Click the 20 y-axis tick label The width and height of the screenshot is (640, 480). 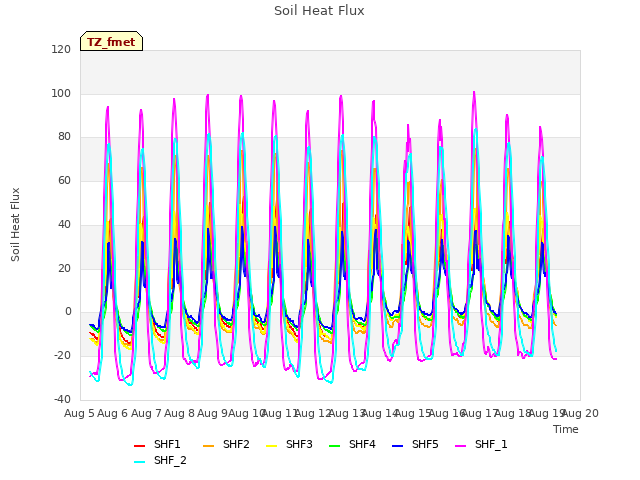tap(64, 269)
